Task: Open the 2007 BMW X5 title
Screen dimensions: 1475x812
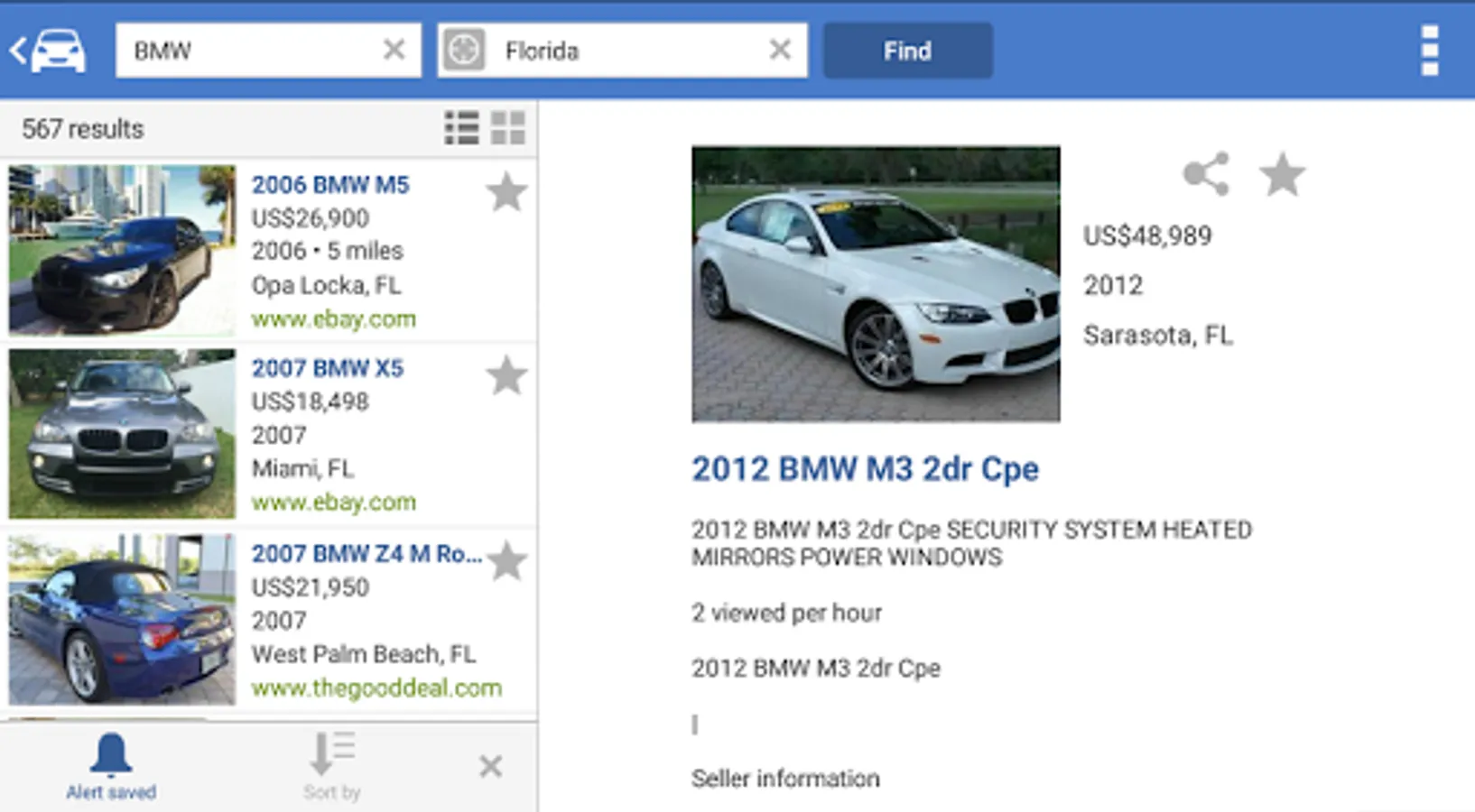Action: coord(328,368)
